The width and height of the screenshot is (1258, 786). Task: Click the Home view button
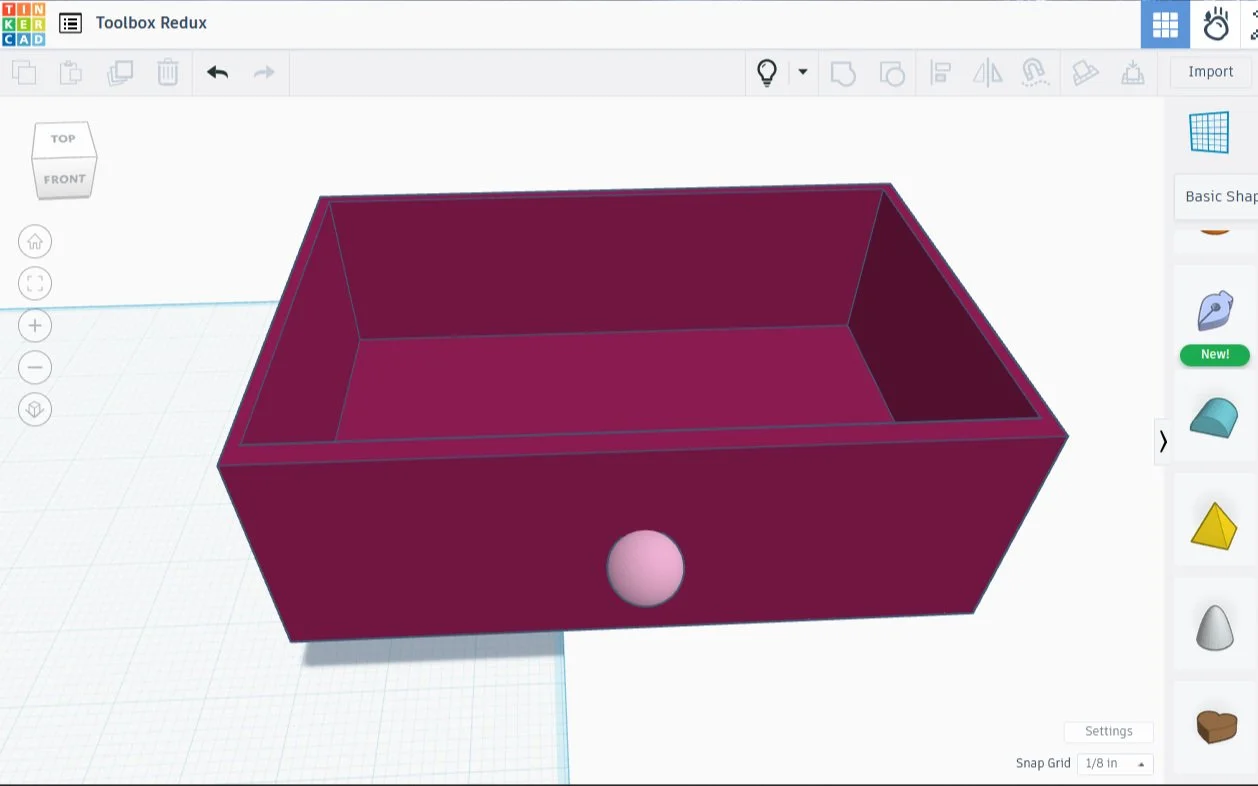pyautogui.click(x=35, y=241)
